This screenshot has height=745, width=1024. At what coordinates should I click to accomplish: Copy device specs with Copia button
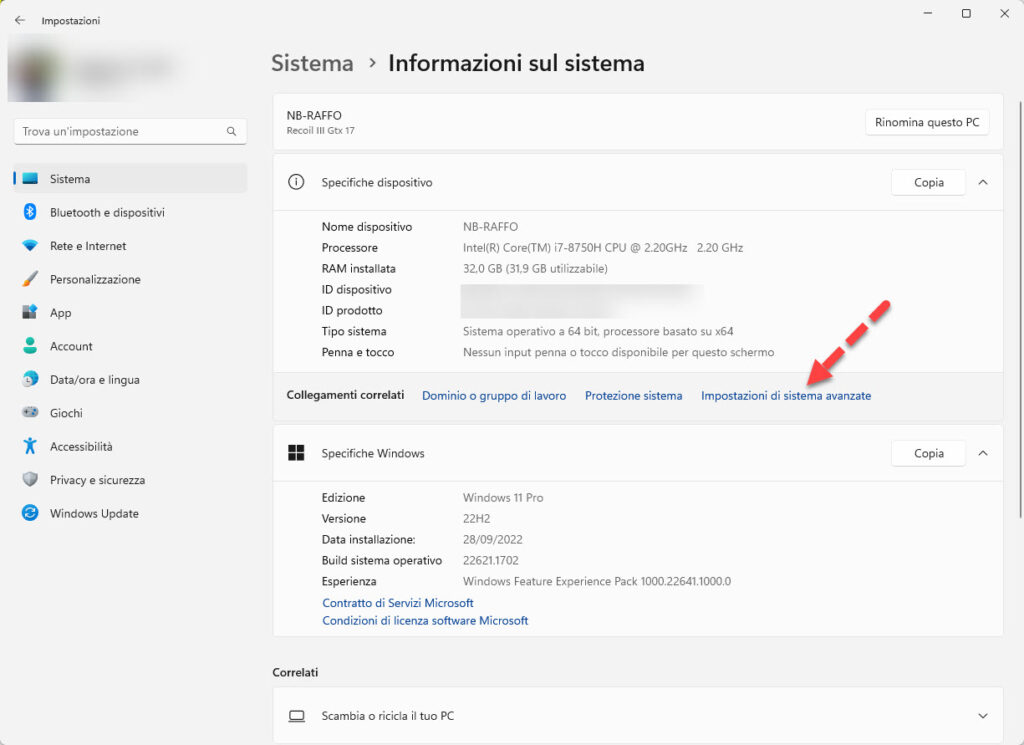pyautogui.click(x=928, y=182)
